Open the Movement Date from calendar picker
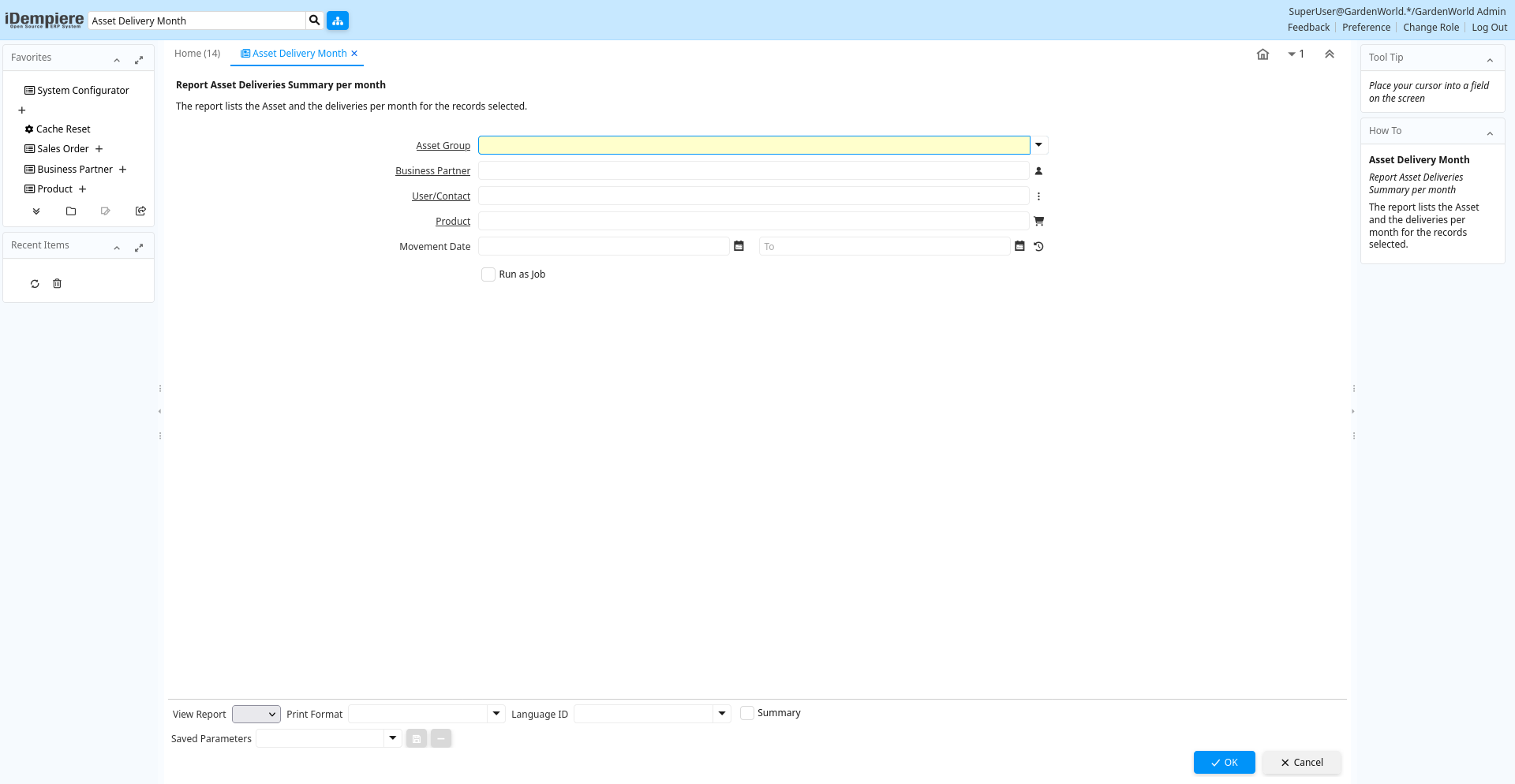The height and width of the screenshot is (784, 1515). click(739, 246)
